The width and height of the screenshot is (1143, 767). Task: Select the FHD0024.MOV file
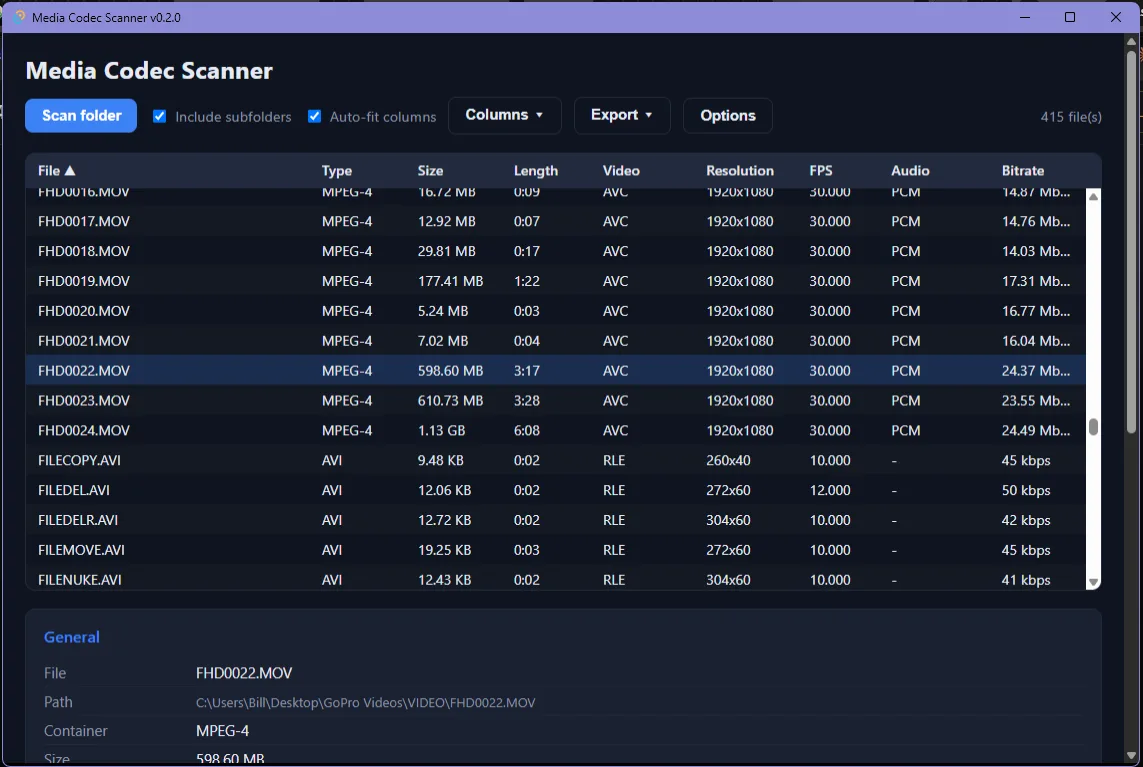[x=555, y=430]
